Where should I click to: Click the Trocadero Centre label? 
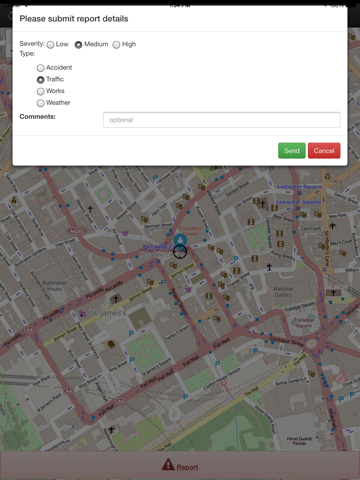click(x=190, y=231)
